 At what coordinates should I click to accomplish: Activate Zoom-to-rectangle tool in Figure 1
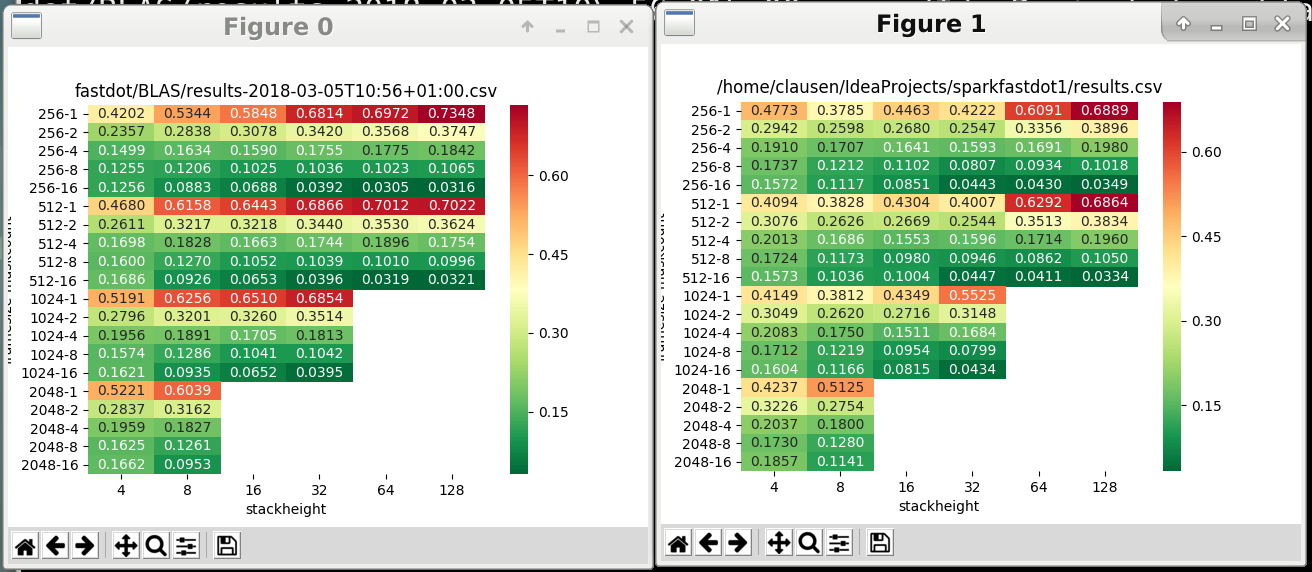[809, 543]
